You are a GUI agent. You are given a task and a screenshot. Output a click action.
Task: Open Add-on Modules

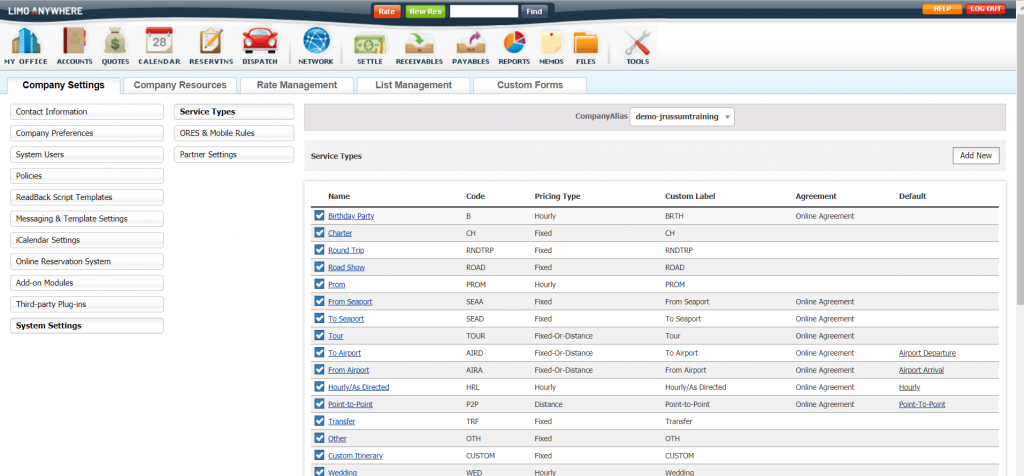point(87,283)
